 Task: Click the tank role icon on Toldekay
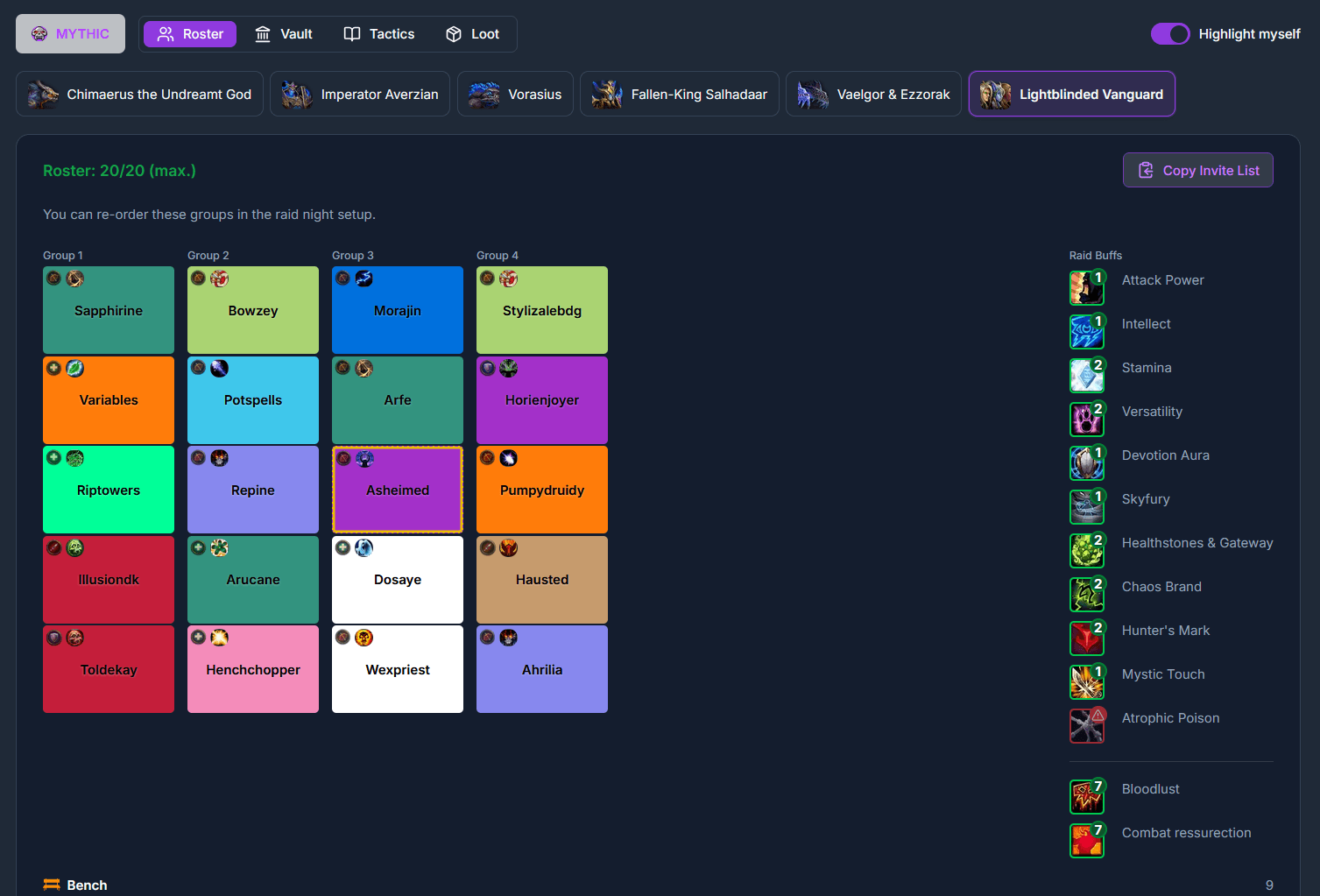(53, 638)
